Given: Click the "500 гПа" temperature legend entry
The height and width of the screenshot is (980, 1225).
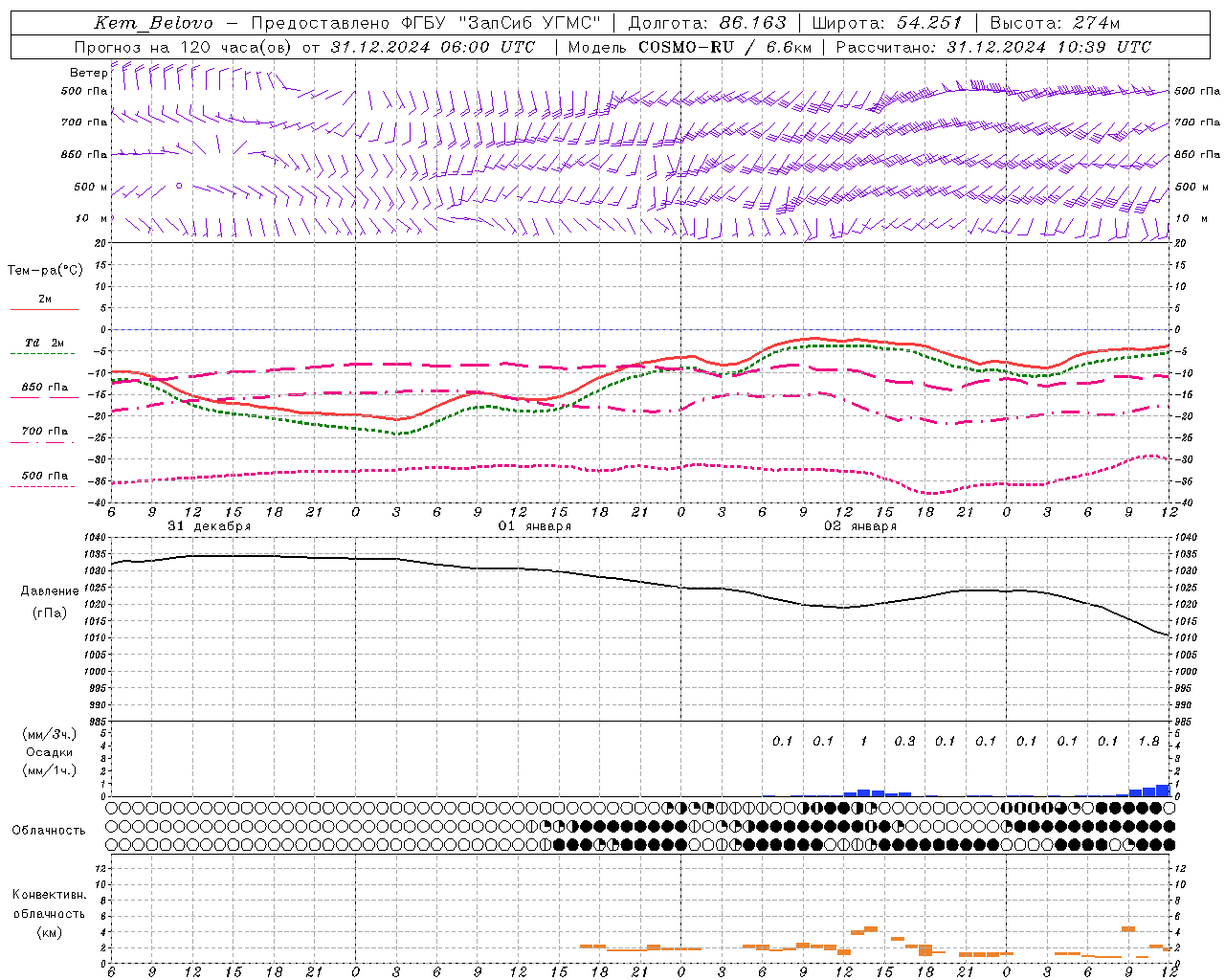Looking at the screenshot, I should tap(44, 476).
